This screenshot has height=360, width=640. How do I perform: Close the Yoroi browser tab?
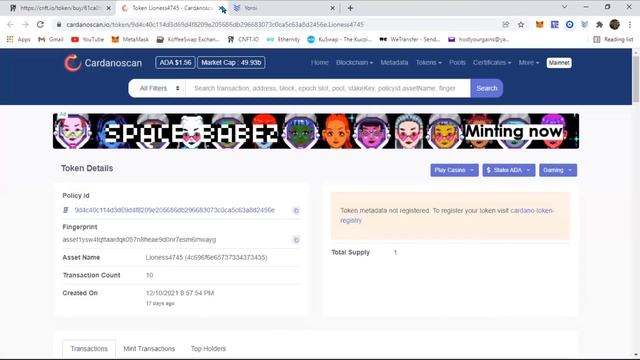coord(332,8)
